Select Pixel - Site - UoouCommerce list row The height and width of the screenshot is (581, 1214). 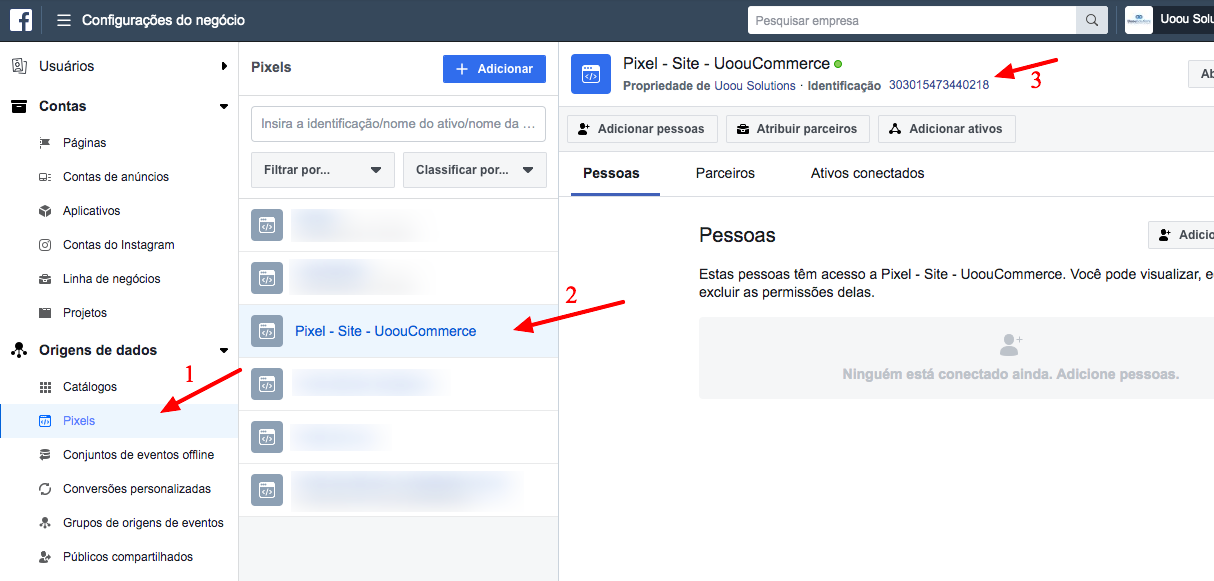click(x=398, y=331)
